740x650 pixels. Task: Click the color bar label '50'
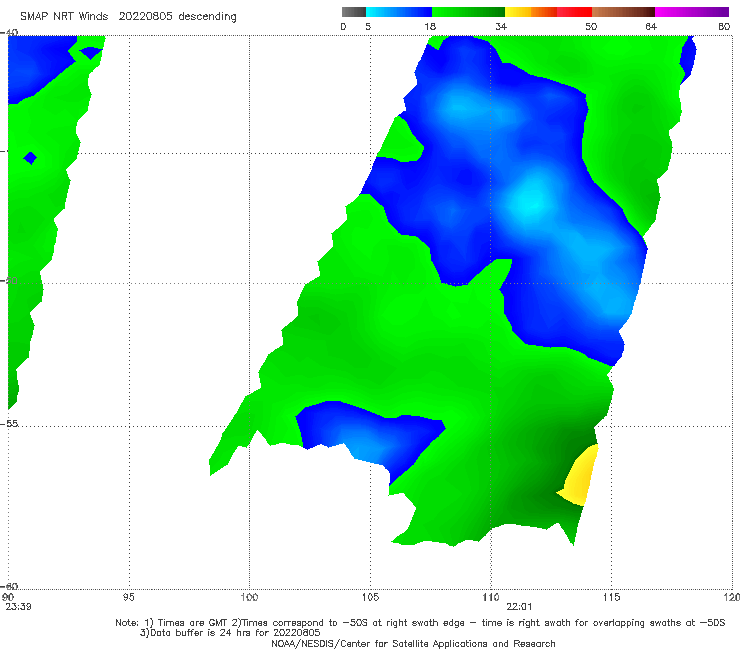pos(591,26)
